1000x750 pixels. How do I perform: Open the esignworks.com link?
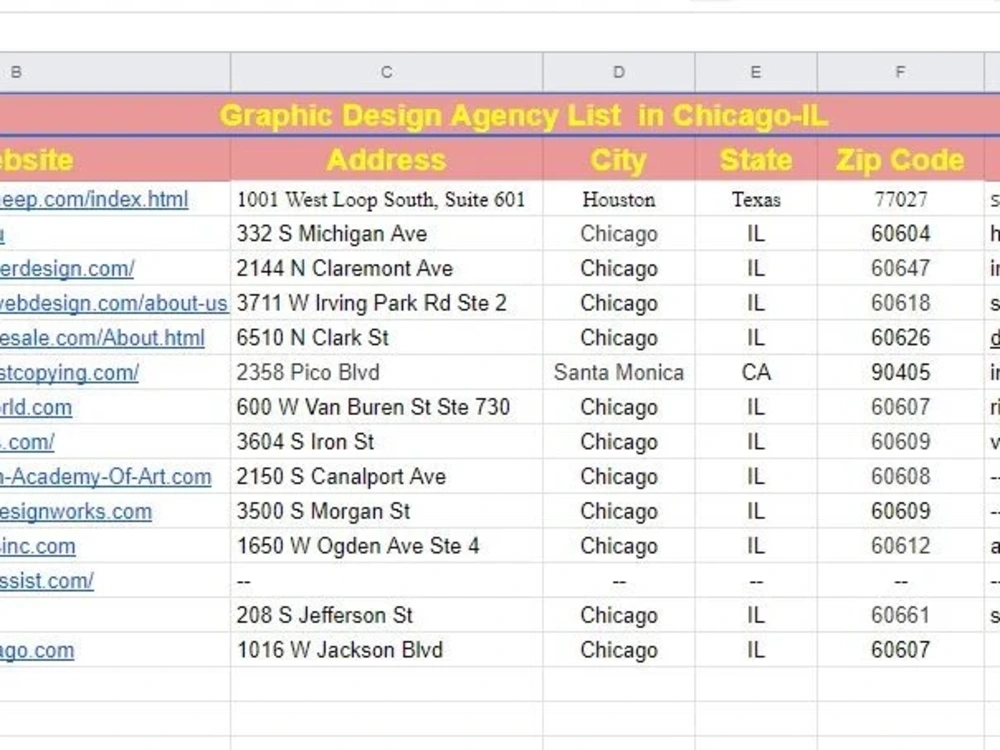point(76,511)
